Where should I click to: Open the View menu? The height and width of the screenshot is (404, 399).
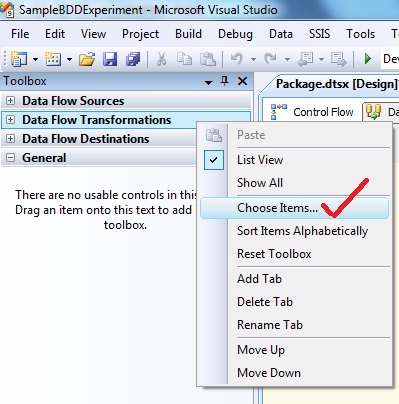[93, 34]
